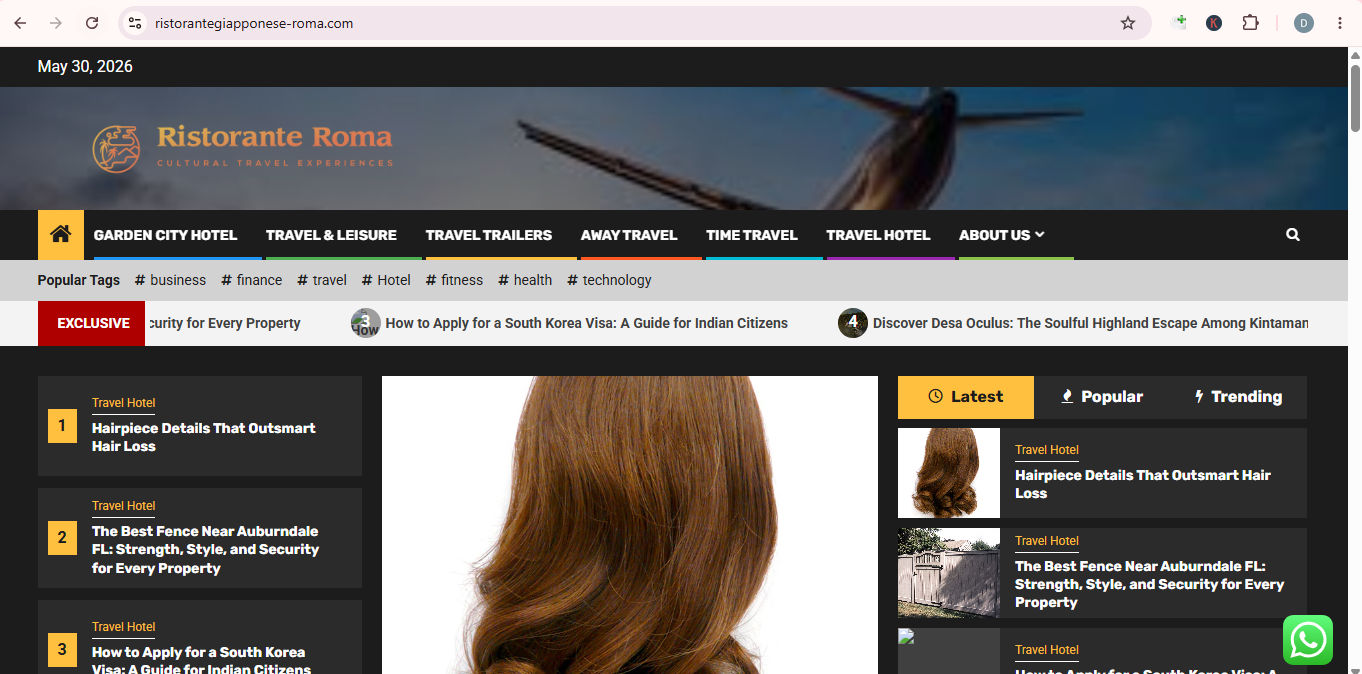The width and height of the screenshot is (1362, 674).
Task: Open Travel Trailers menu item
Action: click(x=489, y=235)
